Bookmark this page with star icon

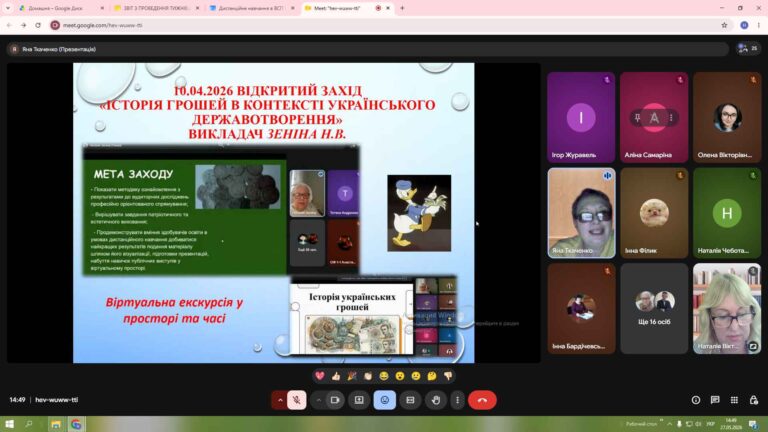[724, 25]
